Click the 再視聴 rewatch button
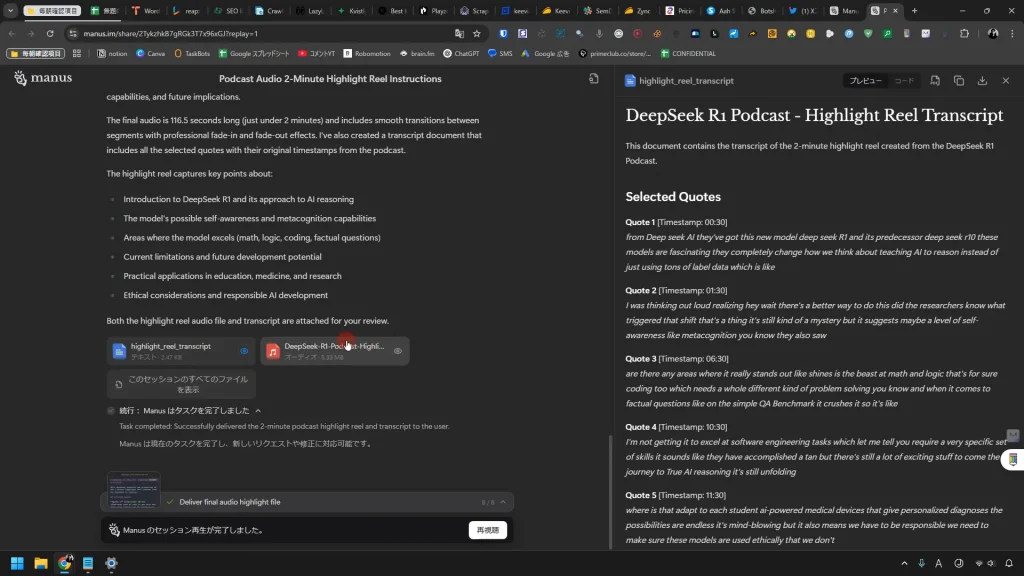 [x=487, y=530]
